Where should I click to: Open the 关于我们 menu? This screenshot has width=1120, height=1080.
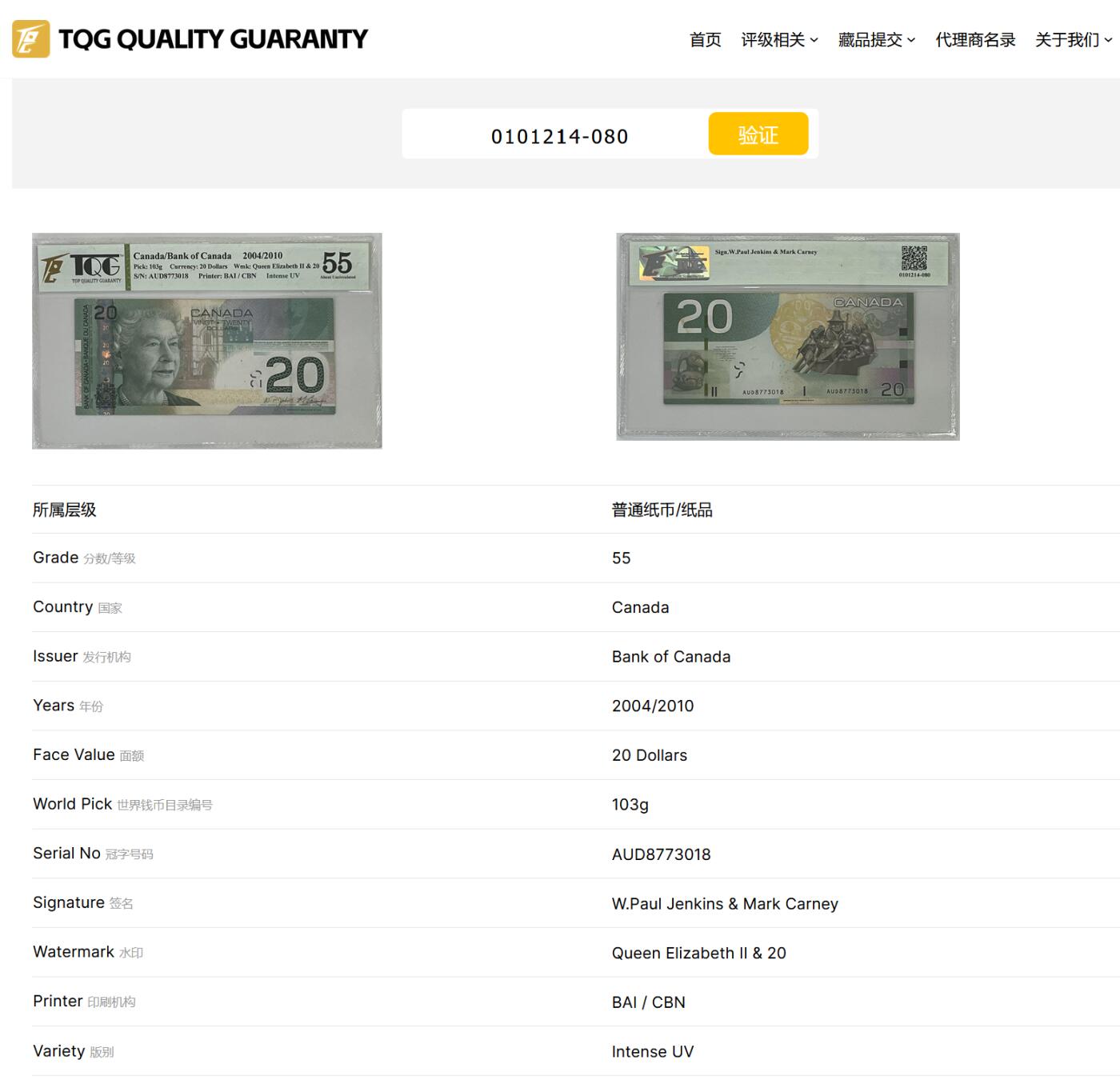(x=1067, y=40)
